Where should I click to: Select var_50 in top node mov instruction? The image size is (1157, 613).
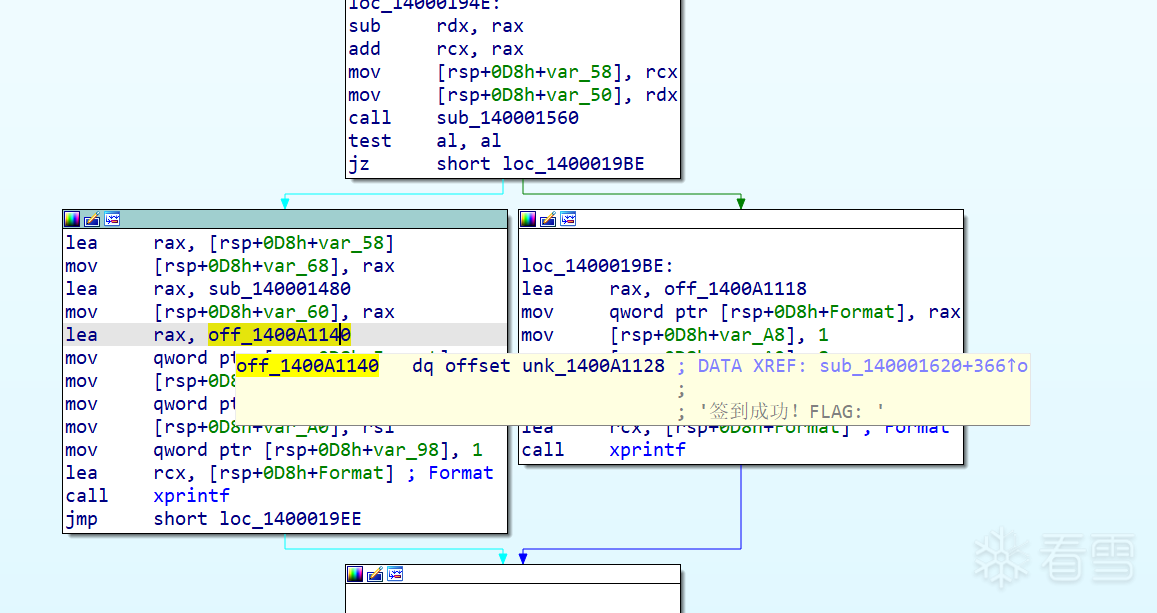[x=579, y=95]
